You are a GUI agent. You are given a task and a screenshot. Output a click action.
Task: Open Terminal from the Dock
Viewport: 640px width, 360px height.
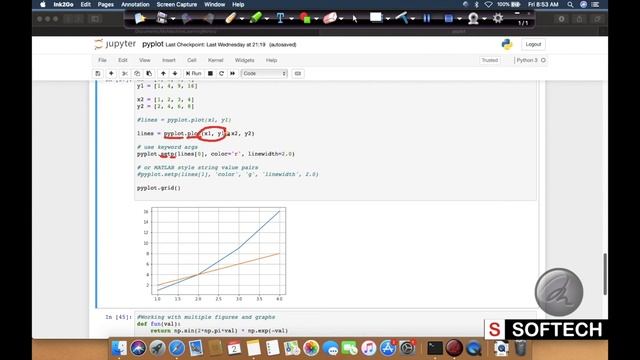(x=435, y=348)
